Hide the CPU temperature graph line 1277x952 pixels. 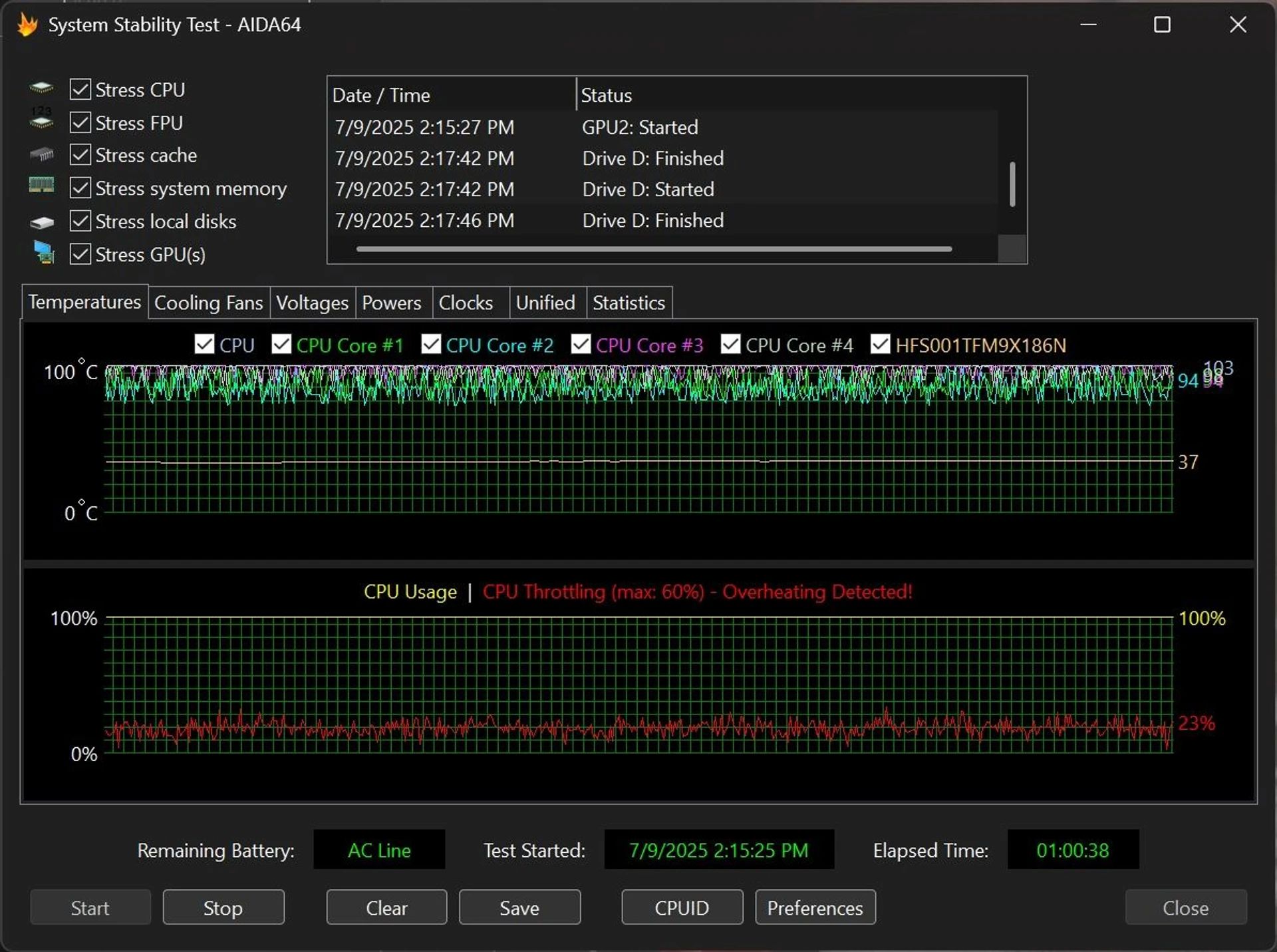coord(204,345)
